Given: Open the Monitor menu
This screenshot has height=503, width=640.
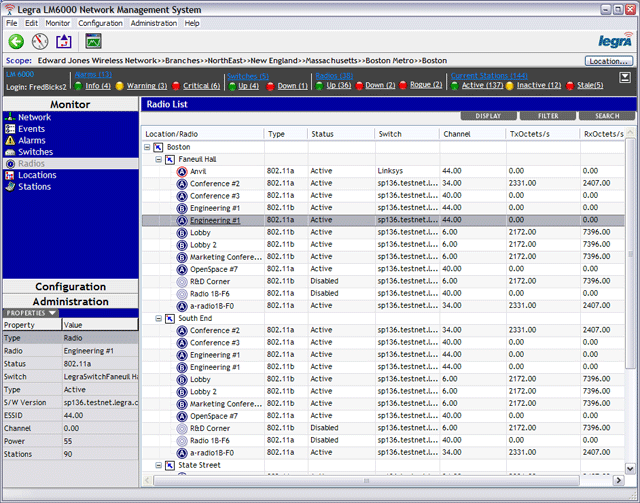Looking at the screenshot, I should [58, 23].
